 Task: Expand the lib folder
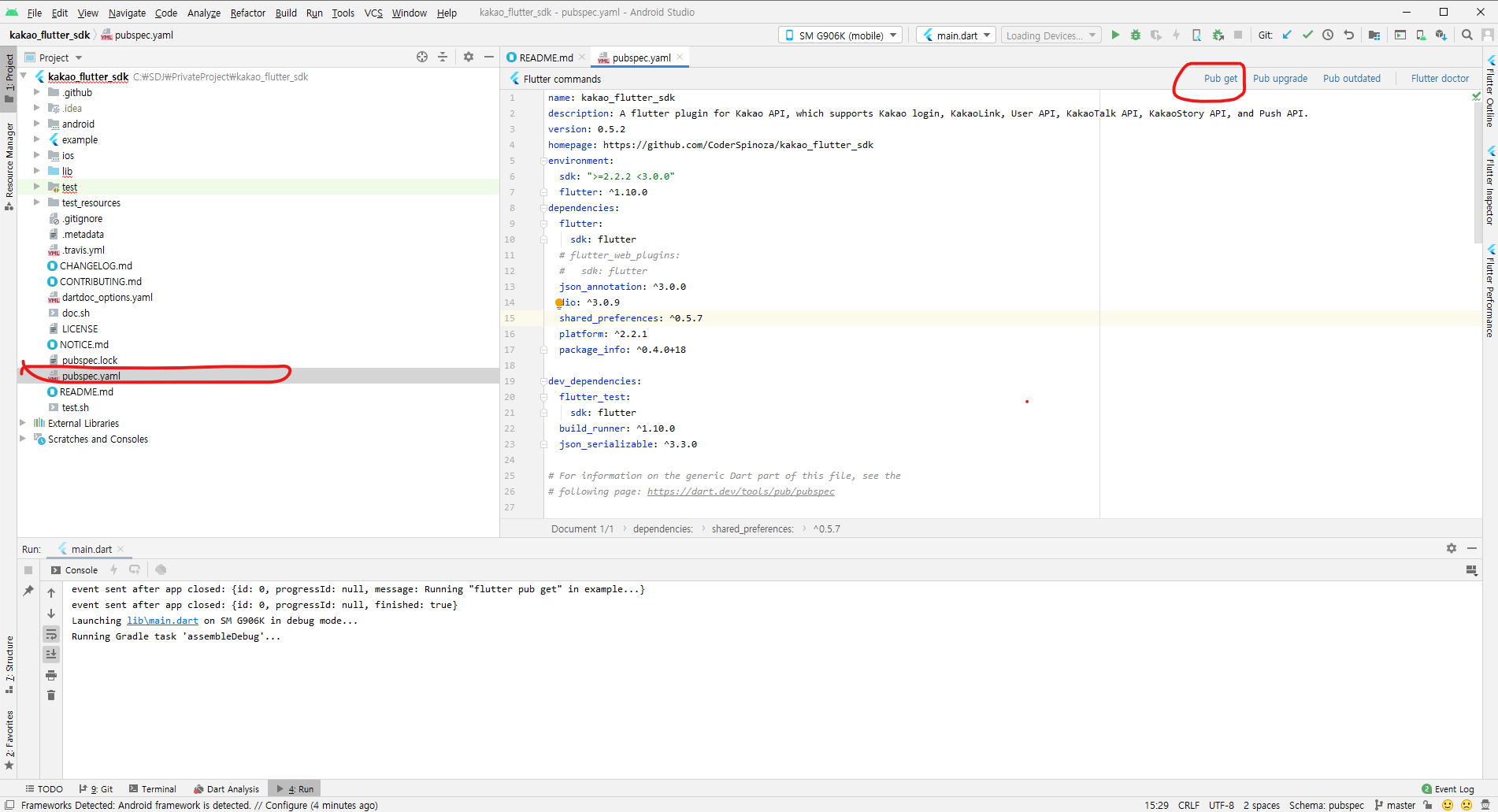[x=36, y=171]
